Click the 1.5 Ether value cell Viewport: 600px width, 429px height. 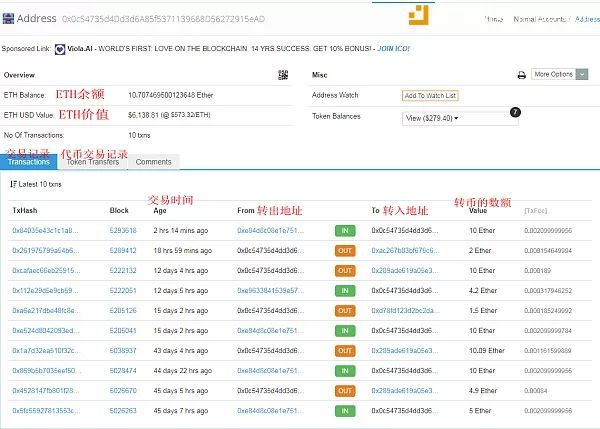coord(483,310)
